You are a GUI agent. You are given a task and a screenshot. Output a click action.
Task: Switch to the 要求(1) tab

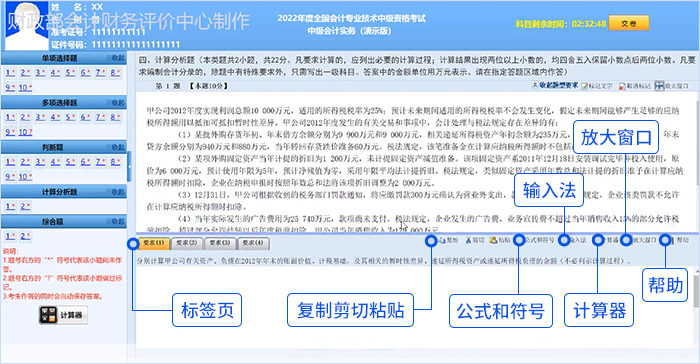click(154, 243)
